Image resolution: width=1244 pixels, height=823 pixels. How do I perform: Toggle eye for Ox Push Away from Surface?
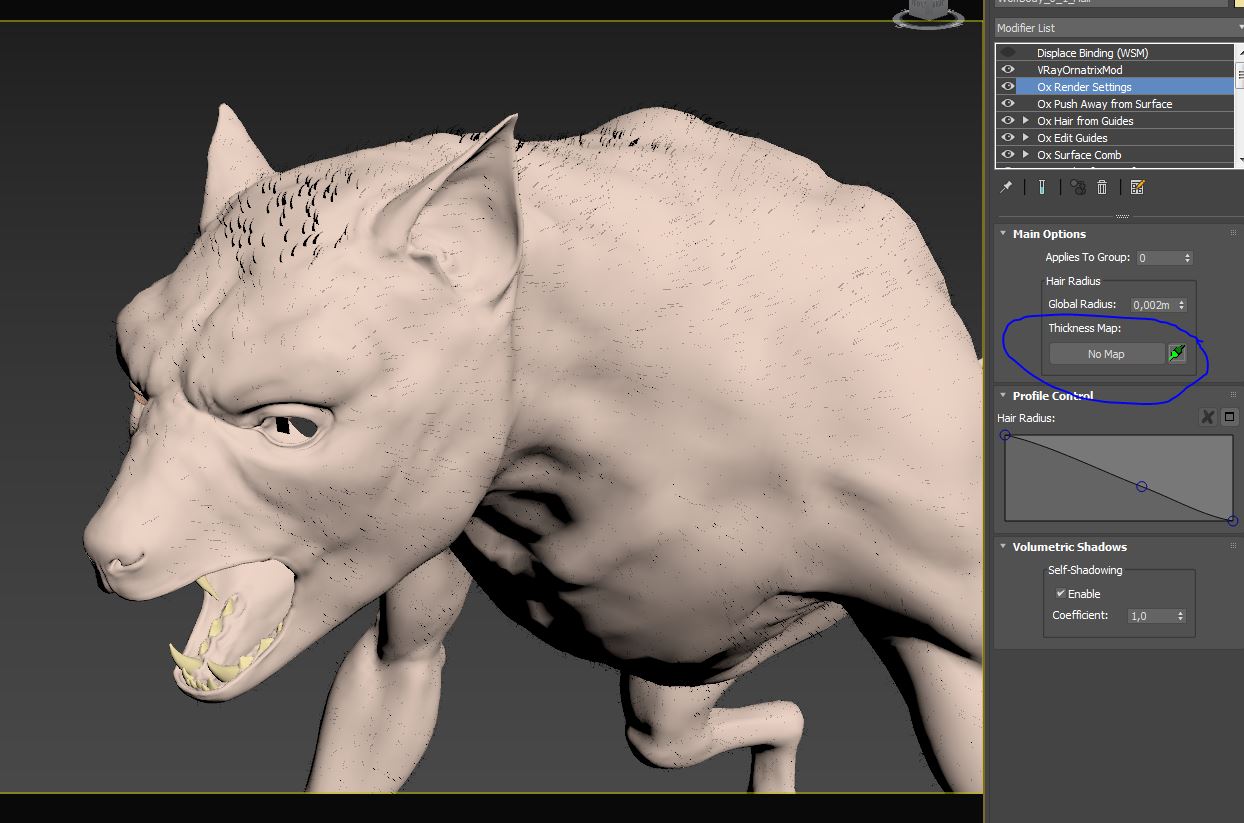click(x=1008, y=104)
